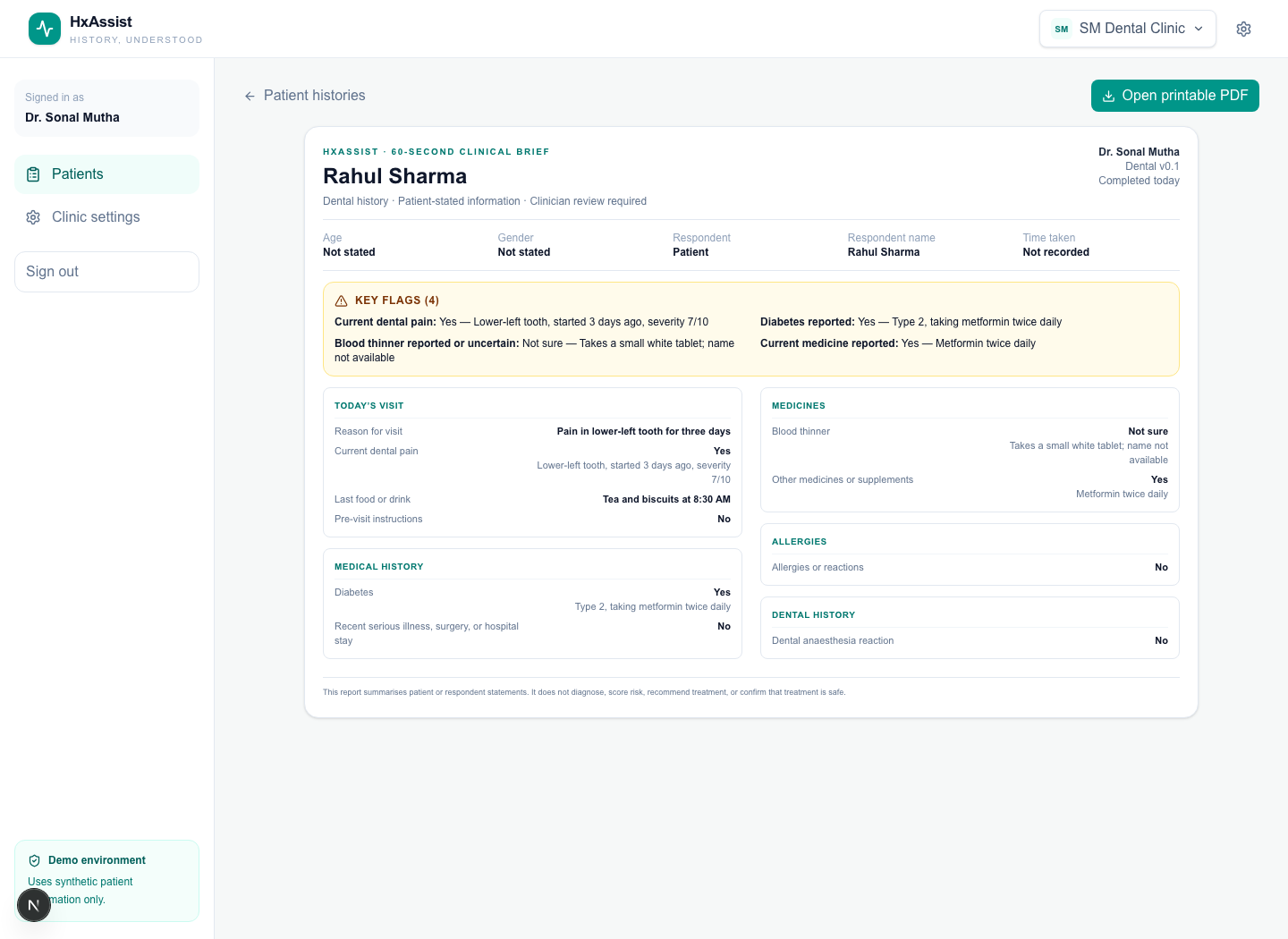Click the HxAssist pulse logo icon
The width and height of the screenshot is (1288, 939).
point(45,29)
